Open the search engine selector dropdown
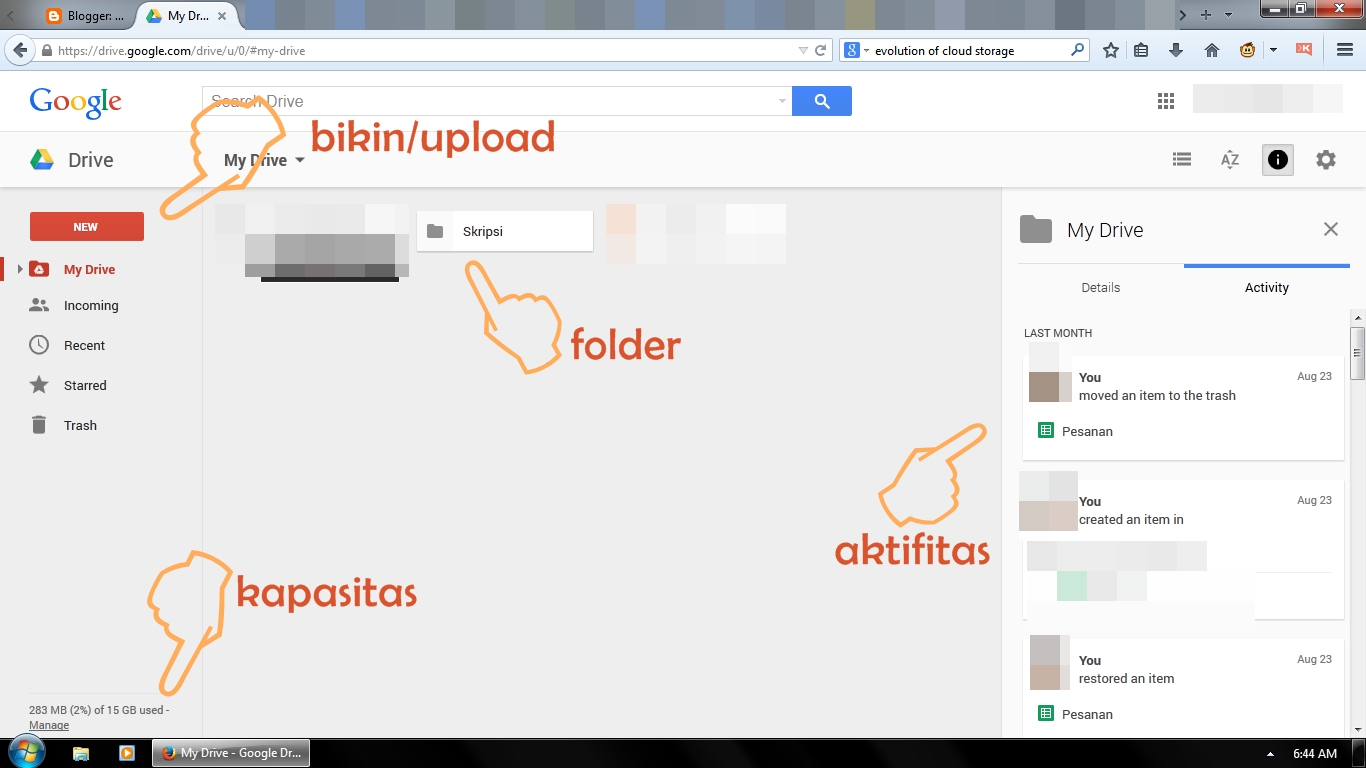This screenshot has height=768, width=1366. point(857,50)
